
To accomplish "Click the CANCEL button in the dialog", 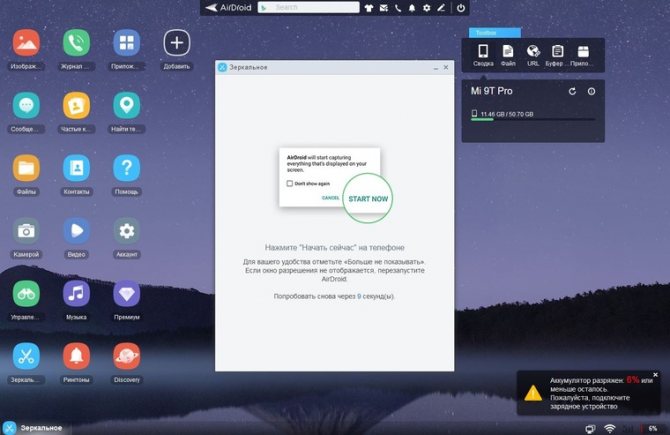I will (330, 198).
